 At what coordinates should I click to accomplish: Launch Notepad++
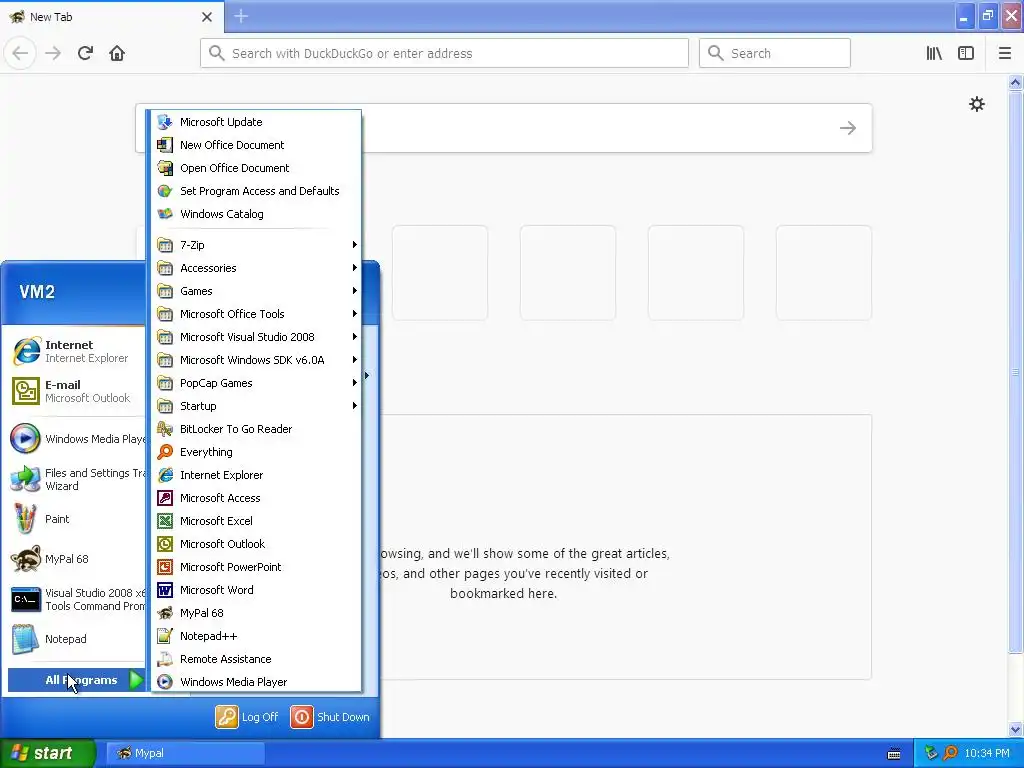[x=256, y=636]
